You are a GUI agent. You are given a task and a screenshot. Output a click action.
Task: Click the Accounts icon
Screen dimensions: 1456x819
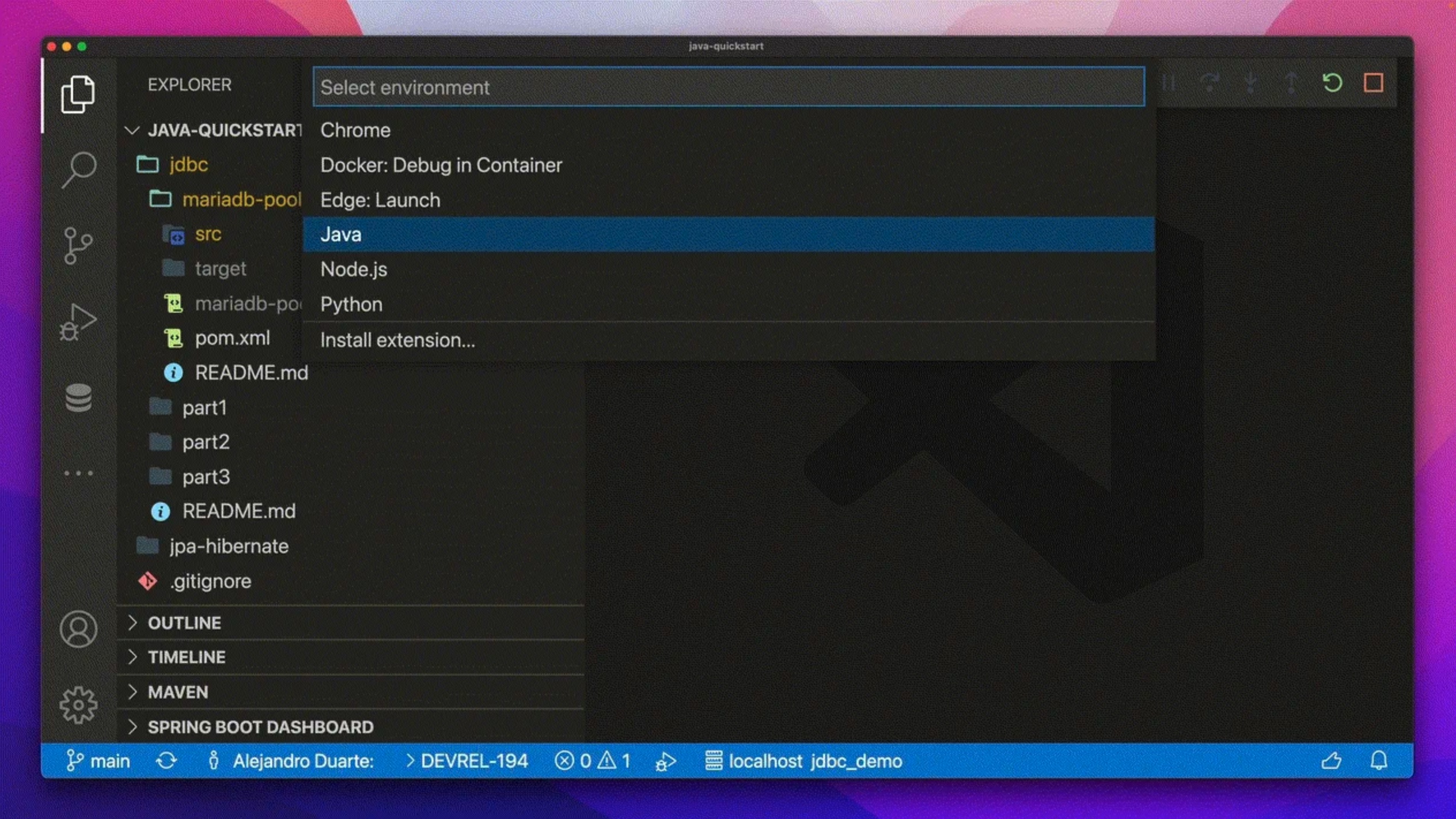point(78,629)
